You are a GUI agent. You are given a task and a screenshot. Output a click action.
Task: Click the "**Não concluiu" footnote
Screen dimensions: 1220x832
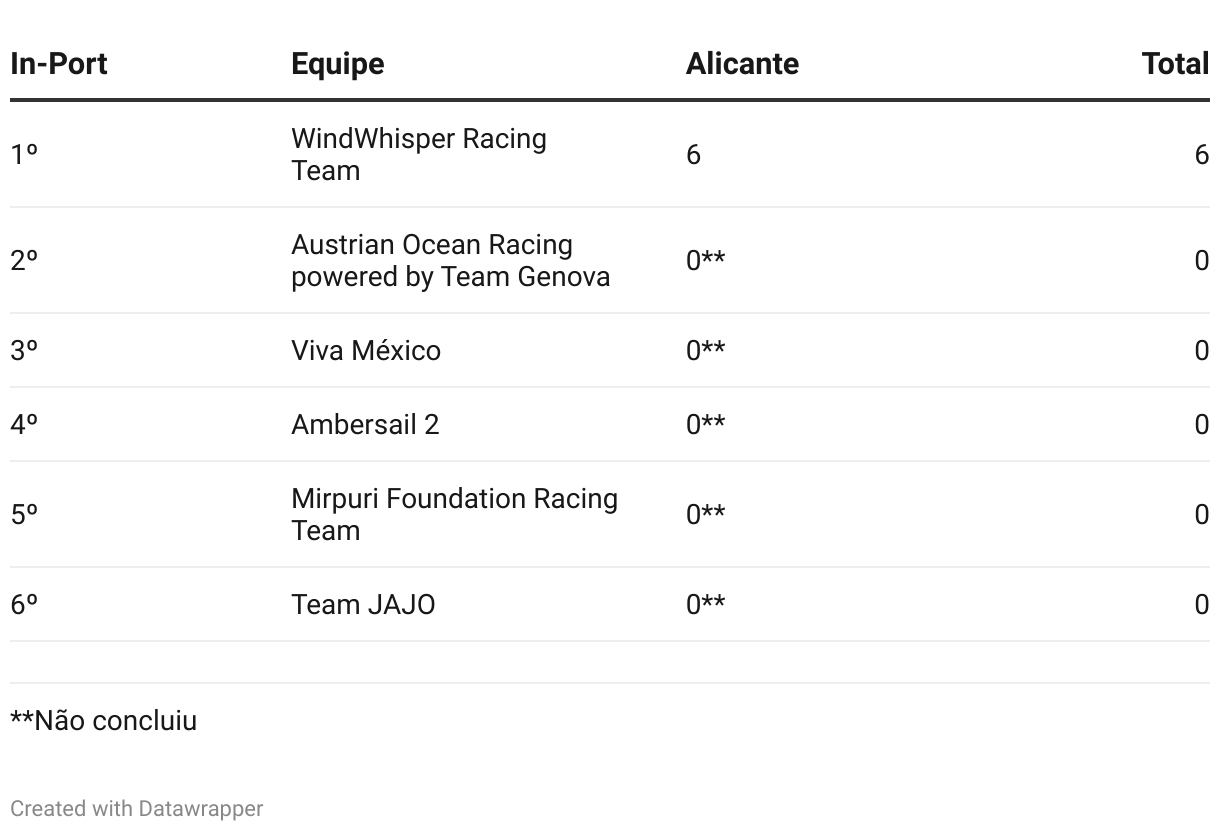103,721
